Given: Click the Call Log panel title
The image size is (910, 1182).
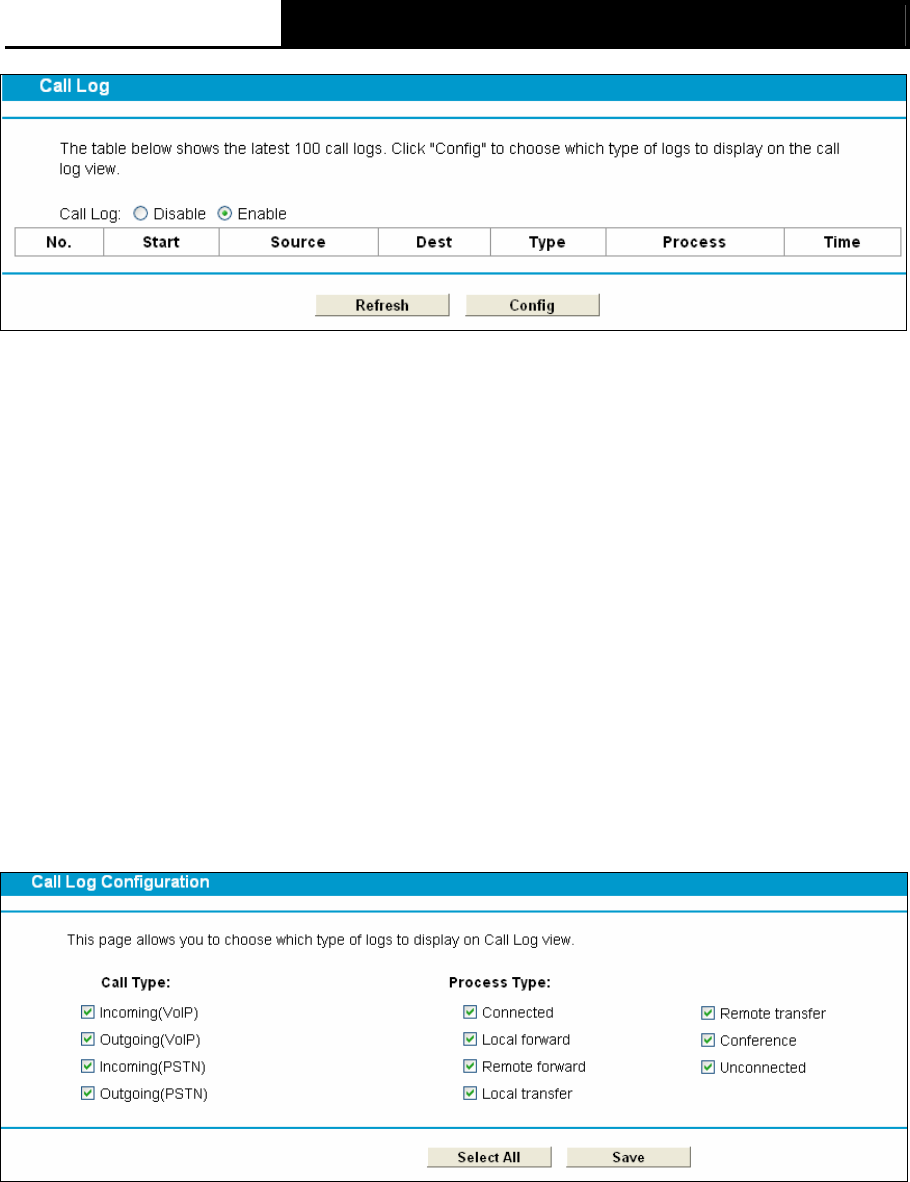Looking at the screenshot, I should tap(75, 86).
